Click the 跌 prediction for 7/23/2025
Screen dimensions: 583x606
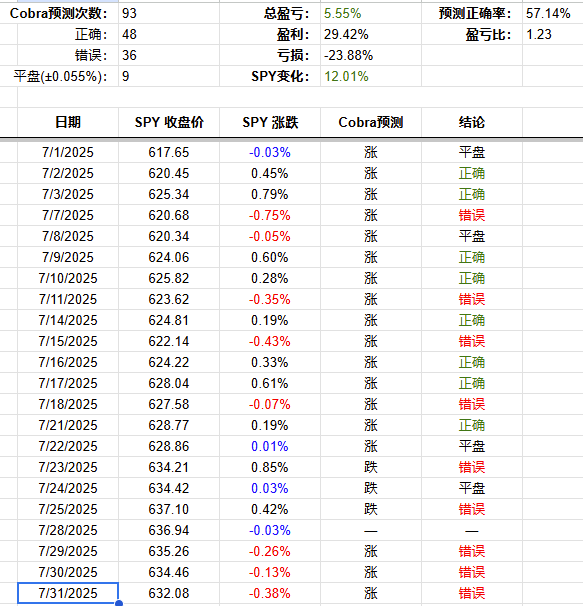click(x=371, y=467)
